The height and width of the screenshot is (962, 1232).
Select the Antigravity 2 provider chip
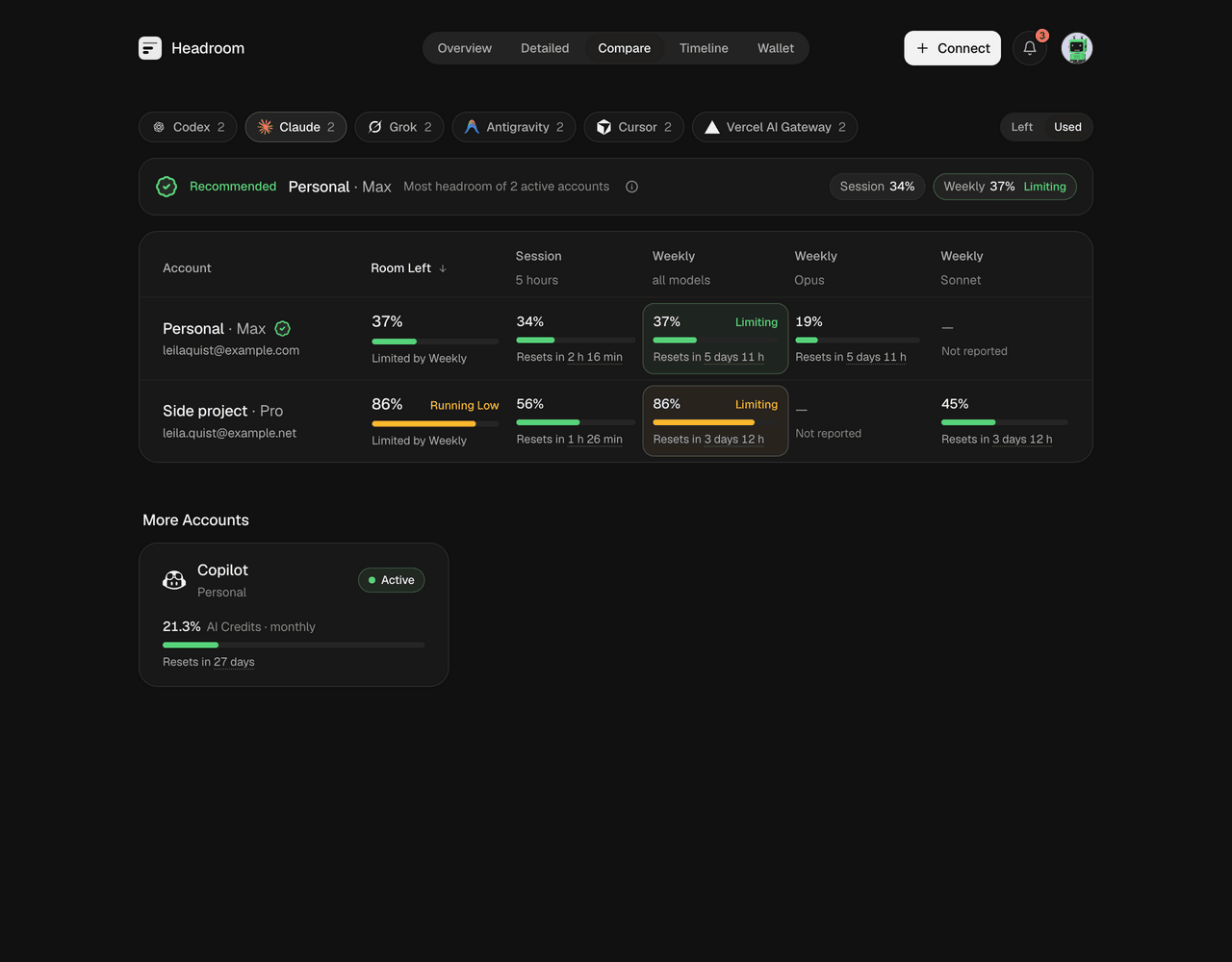[x=514, y=127]
